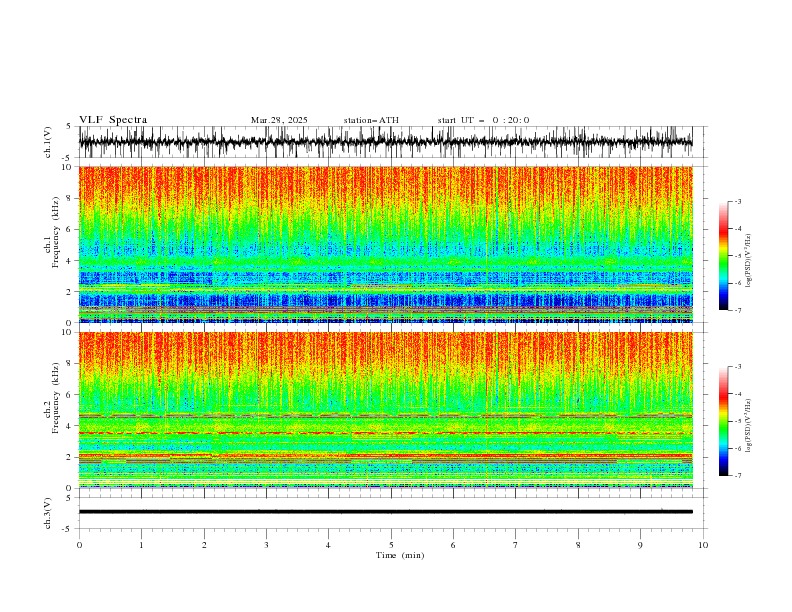Click the "ch.1(V)" waveform axis label
792x612 pixels.
tap(48, 142)
